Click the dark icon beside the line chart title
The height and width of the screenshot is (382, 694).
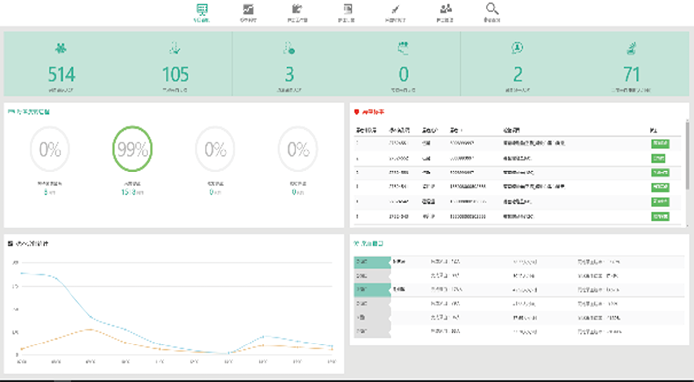(10, 243)
